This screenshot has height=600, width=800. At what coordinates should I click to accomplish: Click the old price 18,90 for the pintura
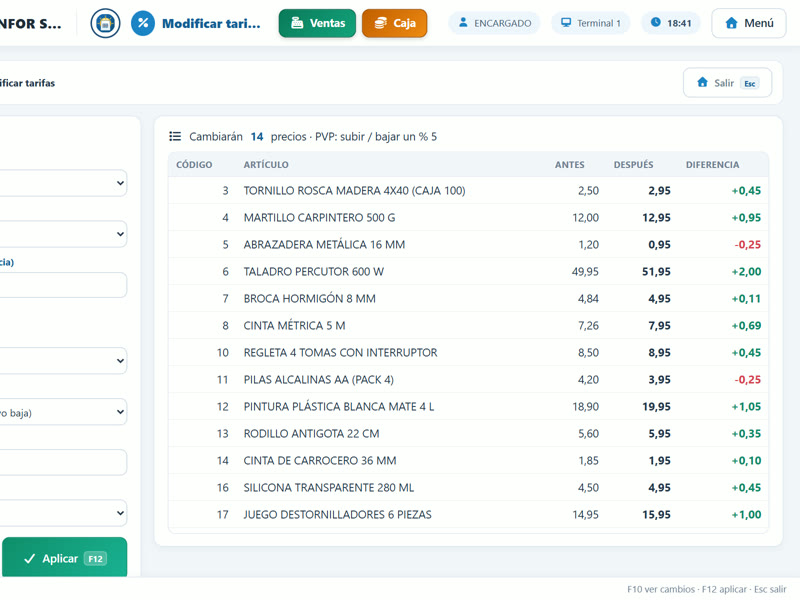585,407
